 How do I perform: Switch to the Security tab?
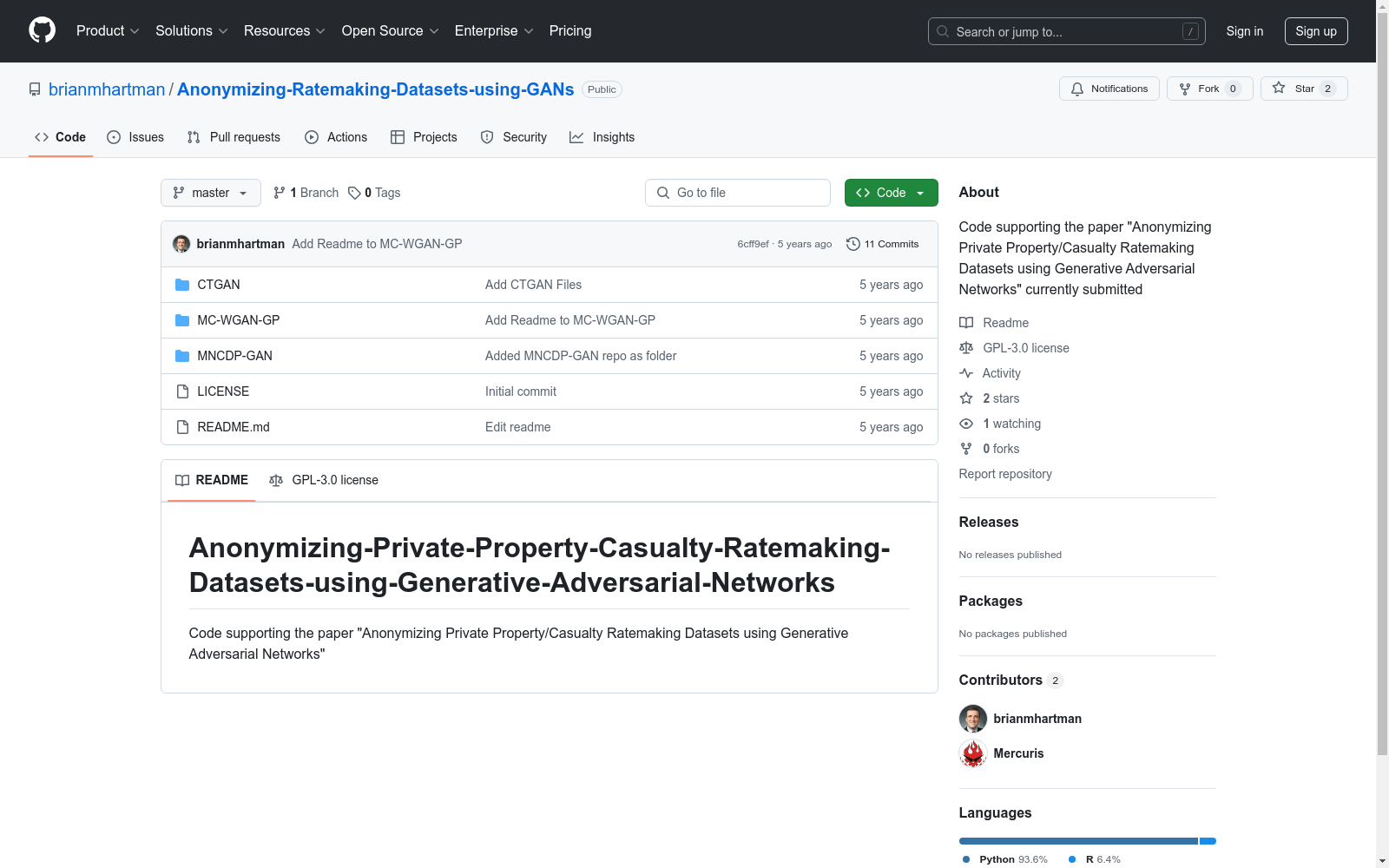514,137
